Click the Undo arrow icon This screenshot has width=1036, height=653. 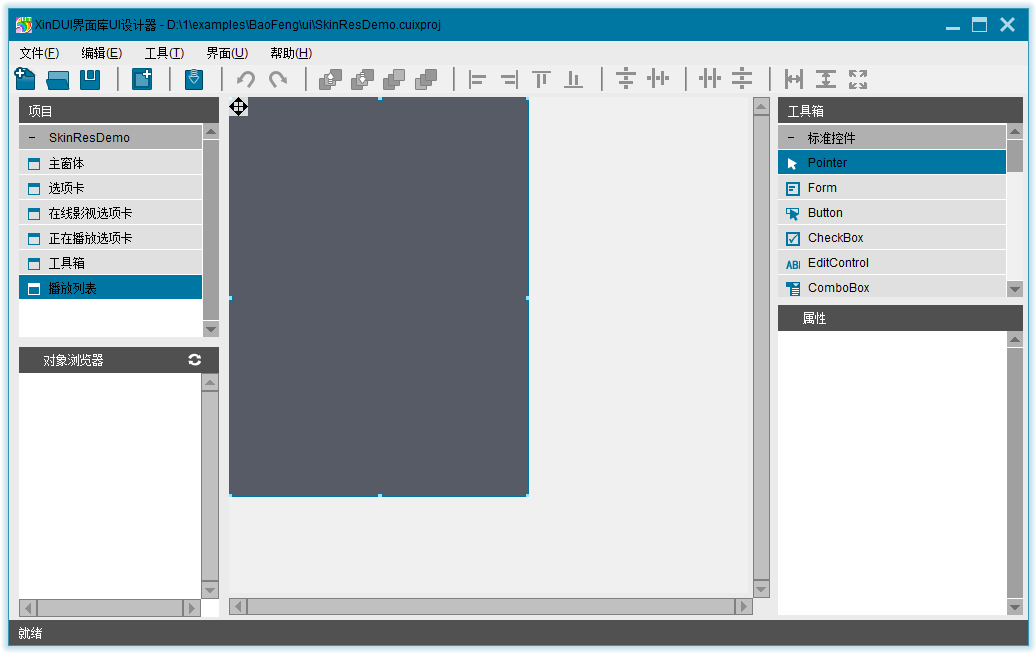pos(246,80)
